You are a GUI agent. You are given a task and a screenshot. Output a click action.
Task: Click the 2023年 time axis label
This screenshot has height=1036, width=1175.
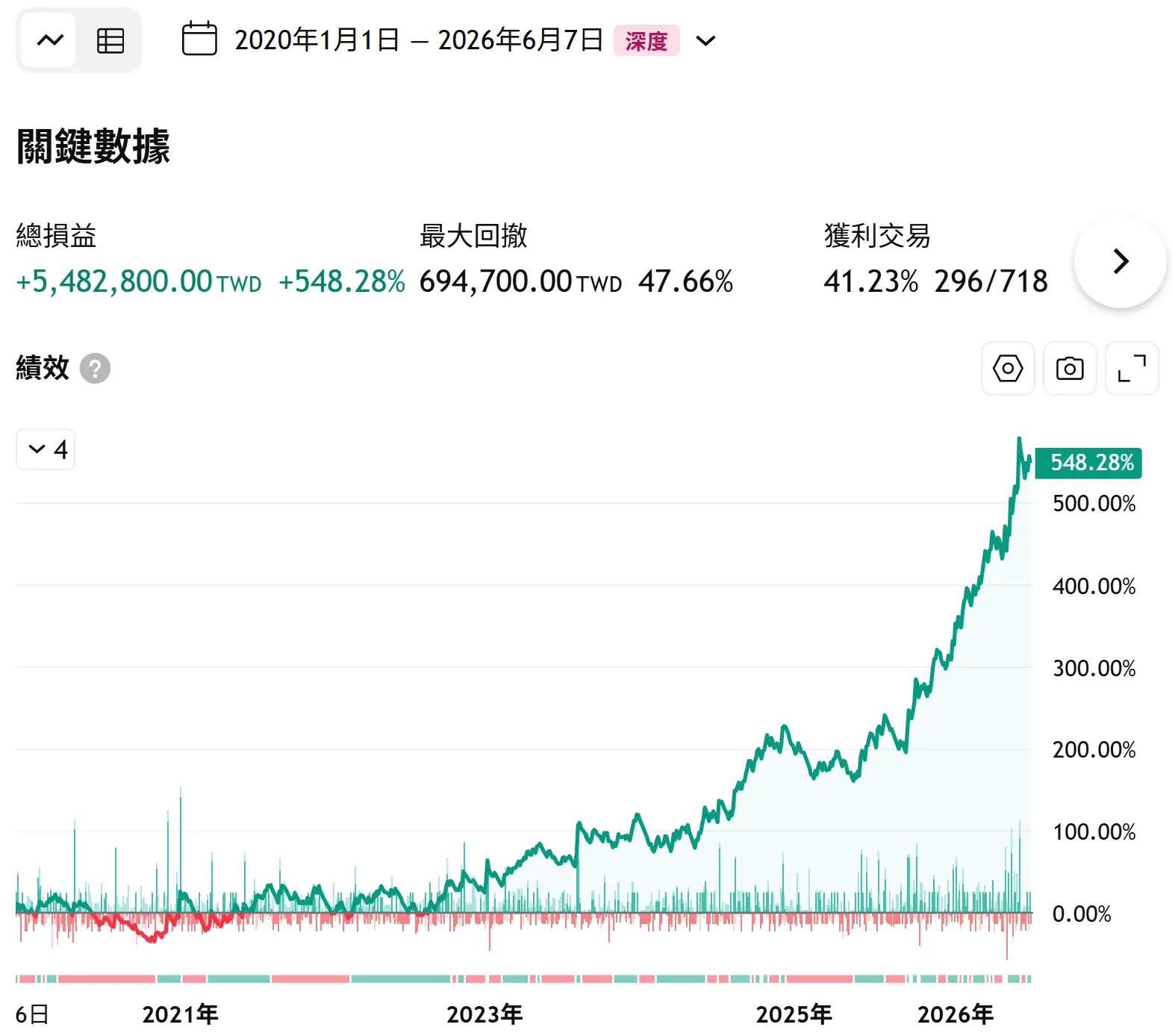coord(484,1014)
